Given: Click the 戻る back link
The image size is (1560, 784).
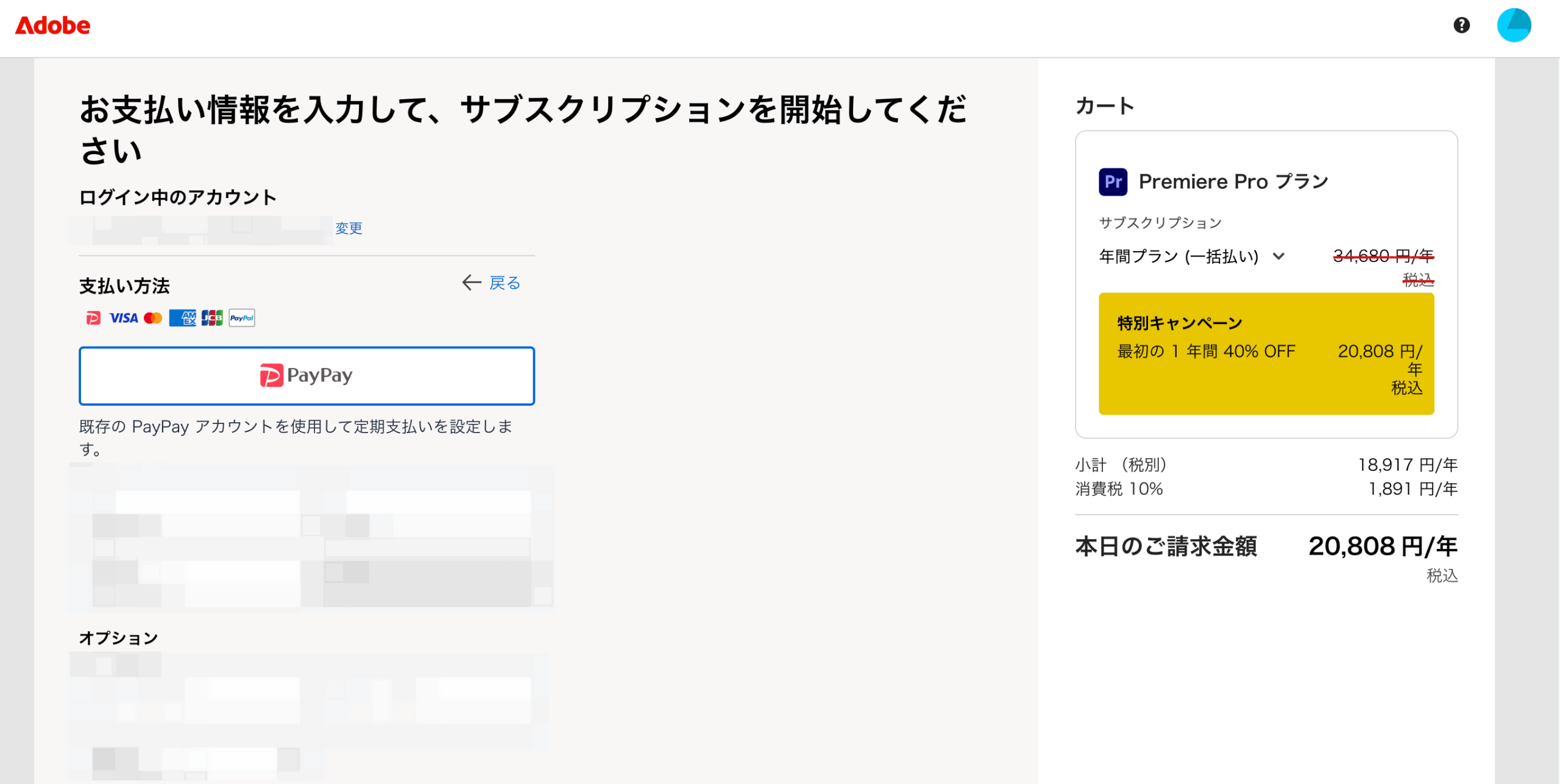Looking at the screenshot, I should [x=505, y=283].
